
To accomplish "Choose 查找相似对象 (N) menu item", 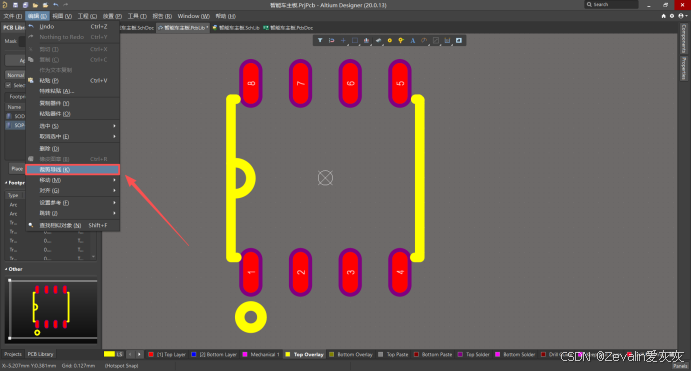I will [73, 225].
